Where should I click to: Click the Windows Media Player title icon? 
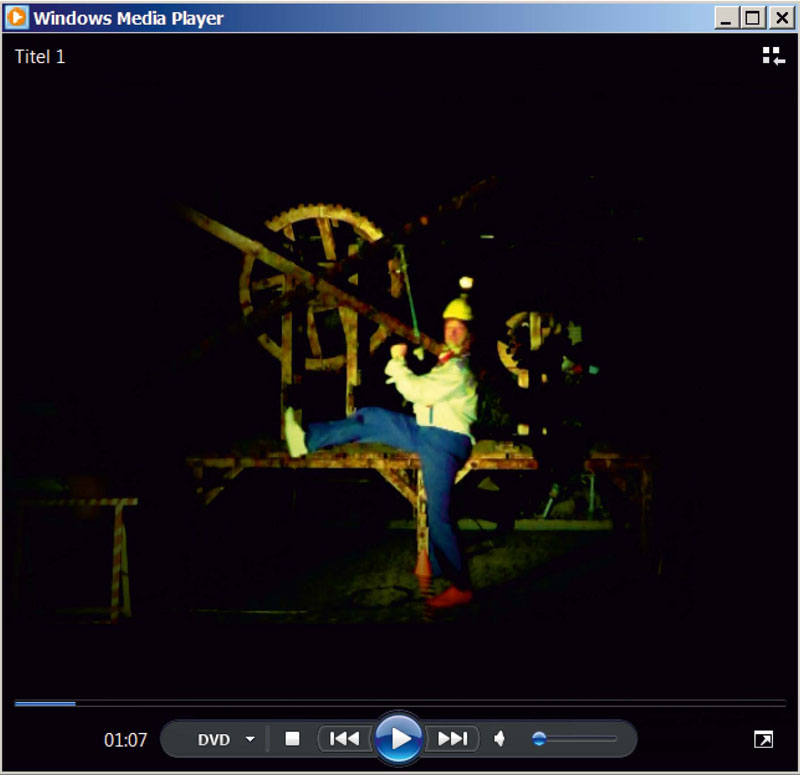(x=17, y=17)
